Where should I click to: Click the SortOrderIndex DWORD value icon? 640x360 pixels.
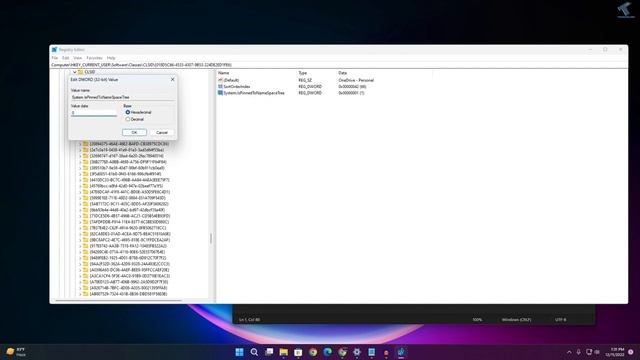(220, 87)
